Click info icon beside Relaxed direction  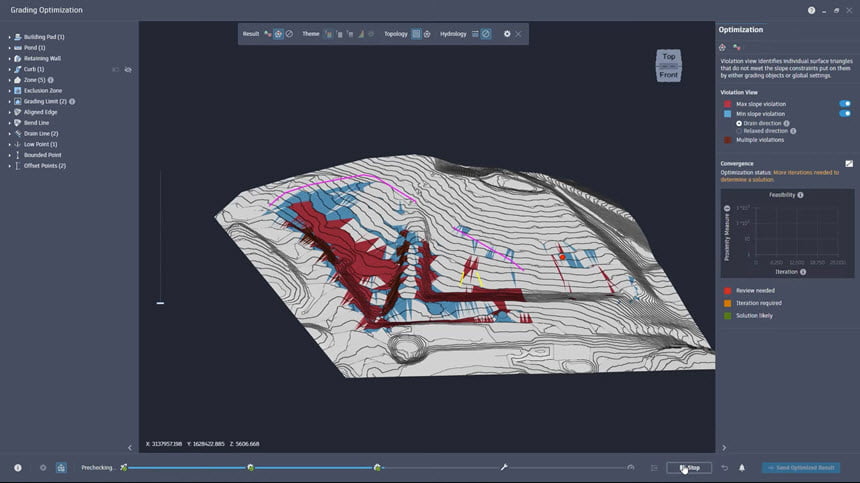(x=793, y=131)
